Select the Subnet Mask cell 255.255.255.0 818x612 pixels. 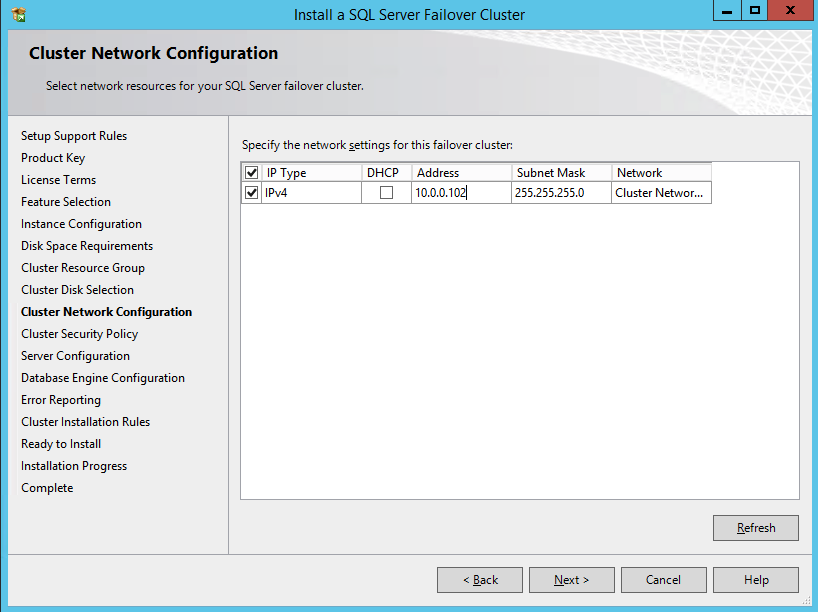(x=561, y=193)
